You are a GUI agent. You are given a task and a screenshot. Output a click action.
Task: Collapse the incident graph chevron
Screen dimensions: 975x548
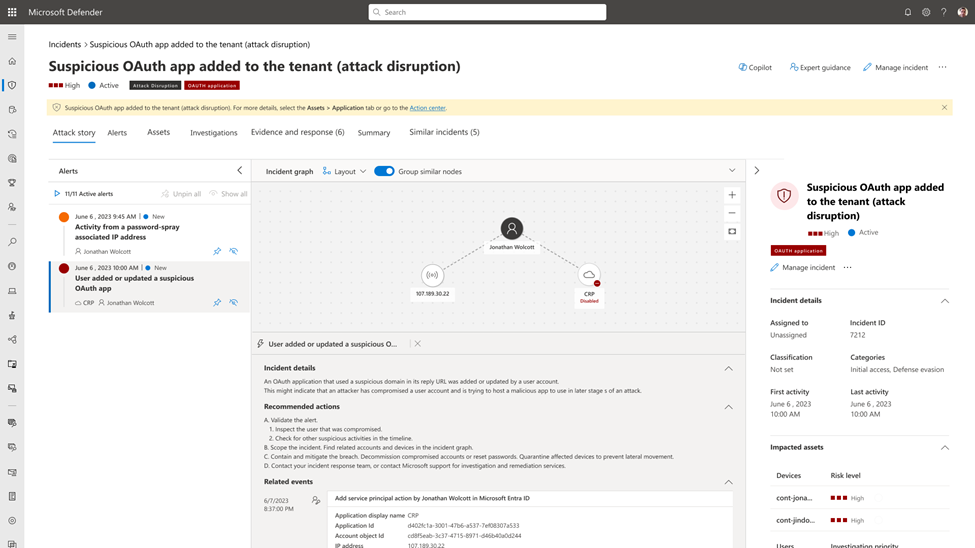point(732,170)
